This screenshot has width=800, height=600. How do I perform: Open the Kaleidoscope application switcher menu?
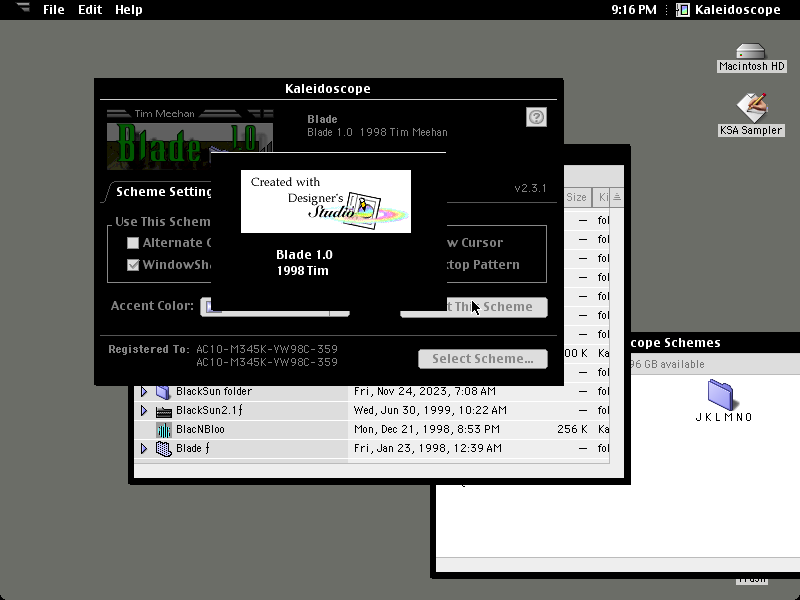click(729, 10)
